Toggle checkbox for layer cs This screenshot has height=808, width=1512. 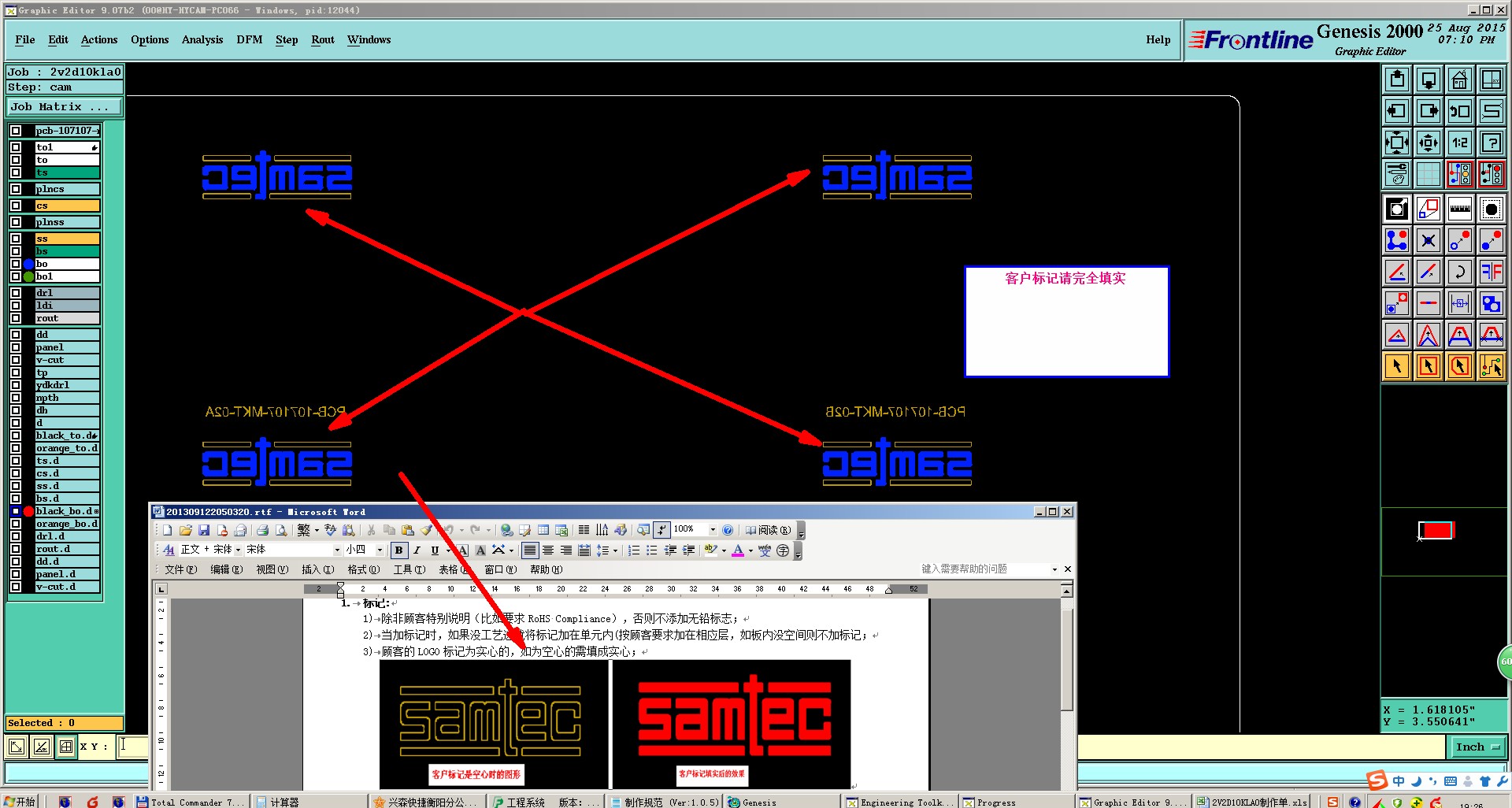(x=16, y=206)
